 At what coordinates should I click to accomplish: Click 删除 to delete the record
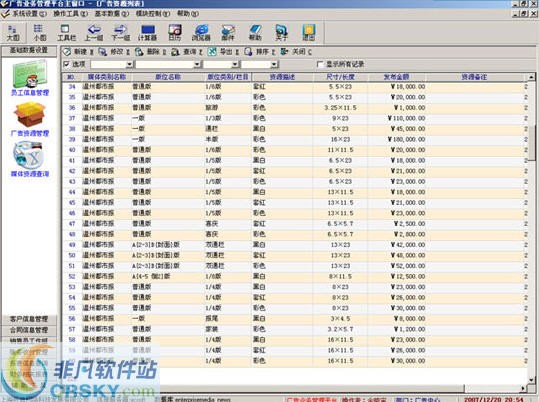pos(151,52)
